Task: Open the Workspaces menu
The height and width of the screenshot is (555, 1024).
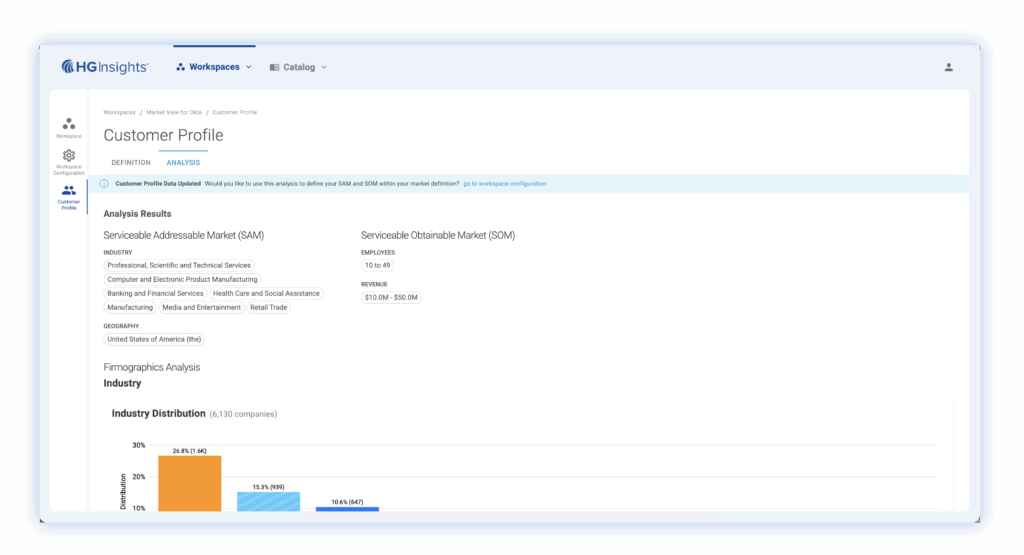Action: (x=214, y=67)
